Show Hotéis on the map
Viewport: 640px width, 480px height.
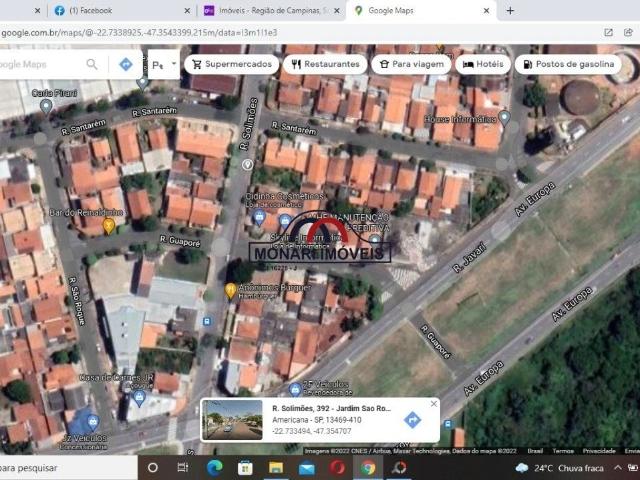pyautogui.click(x=483, y=64)
